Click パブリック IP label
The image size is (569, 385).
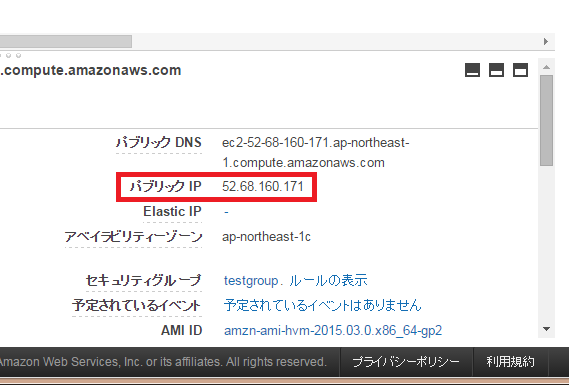[165, 187]
